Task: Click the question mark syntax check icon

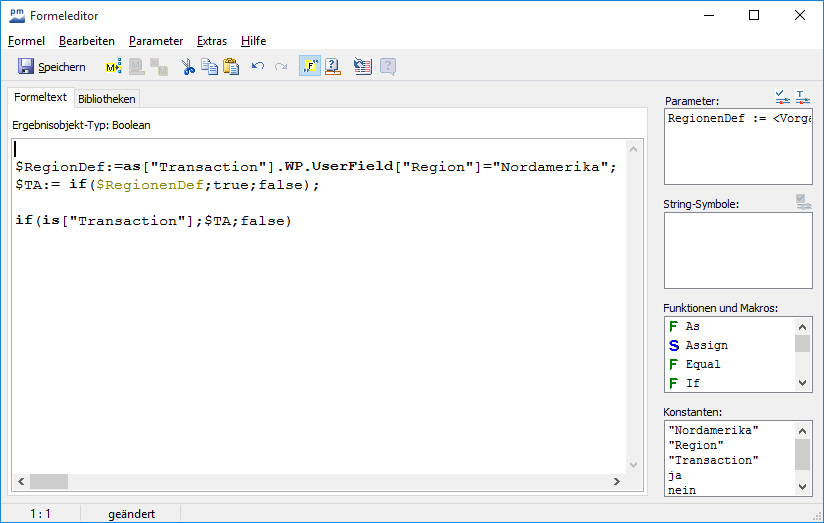Action: click(333, 67)
